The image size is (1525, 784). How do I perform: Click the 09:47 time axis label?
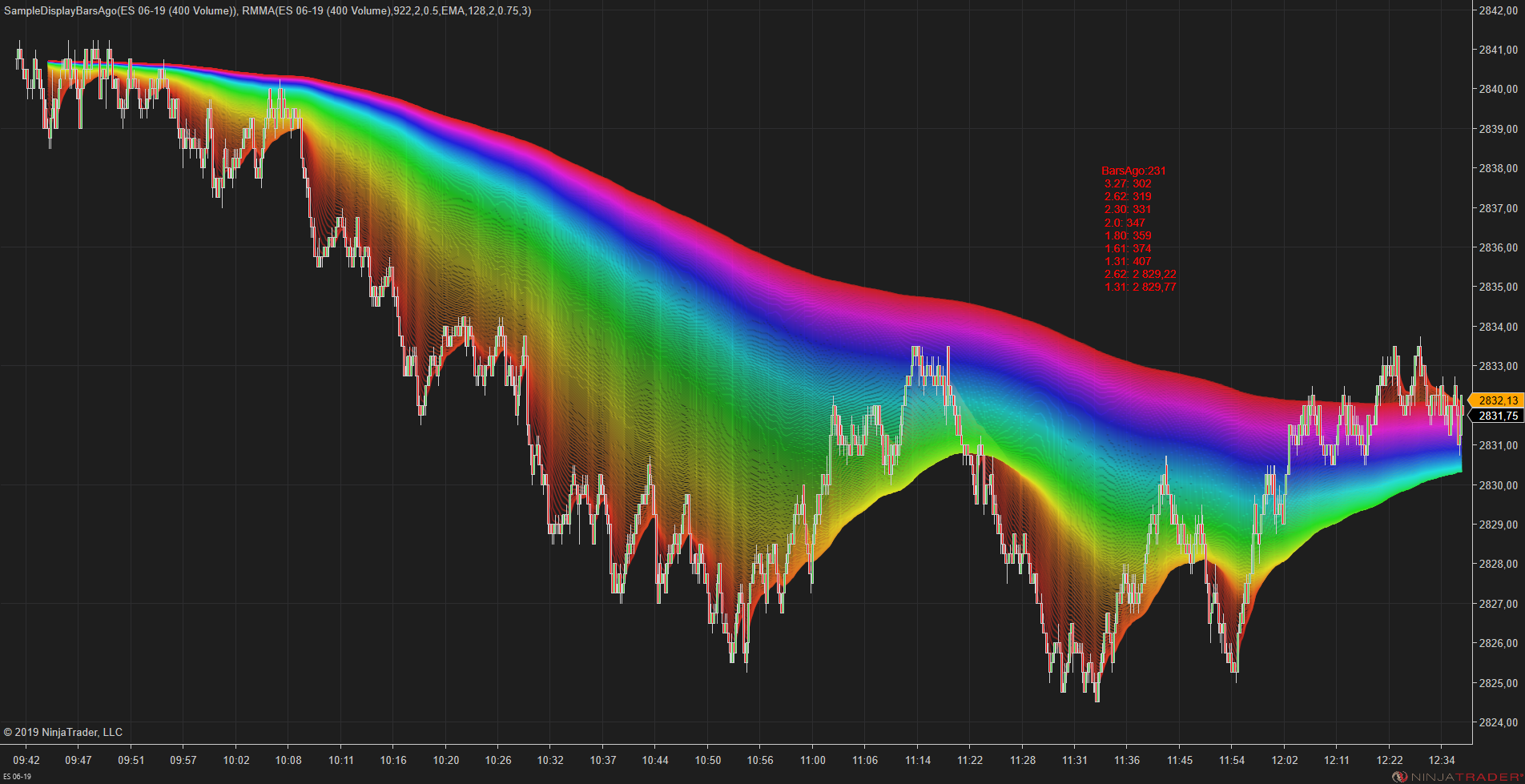pyautogui.click(x=78, y=760)
